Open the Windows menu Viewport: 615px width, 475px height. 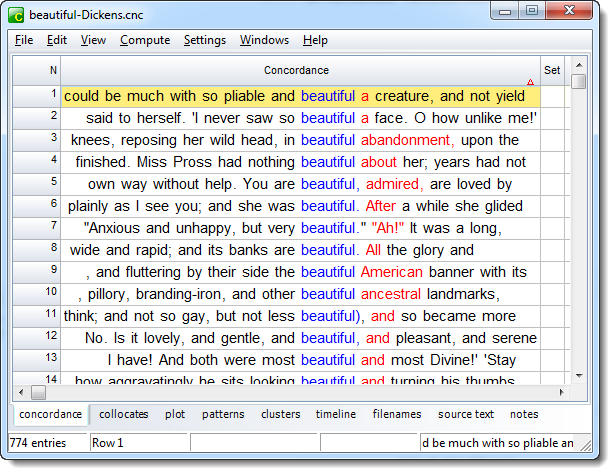[264, 40]
